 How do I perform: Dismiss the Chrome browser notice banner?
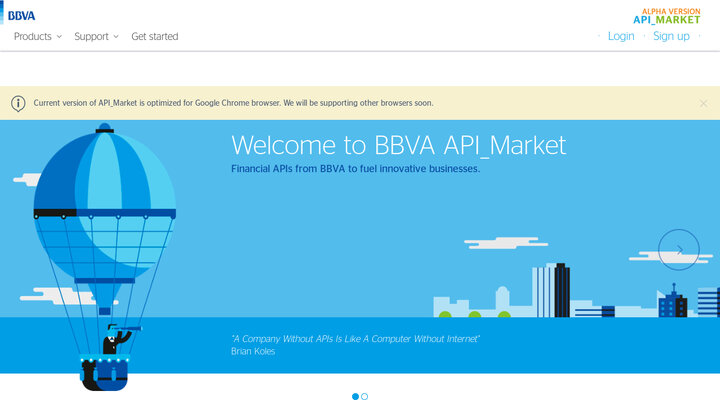click(x=703, y=103)
